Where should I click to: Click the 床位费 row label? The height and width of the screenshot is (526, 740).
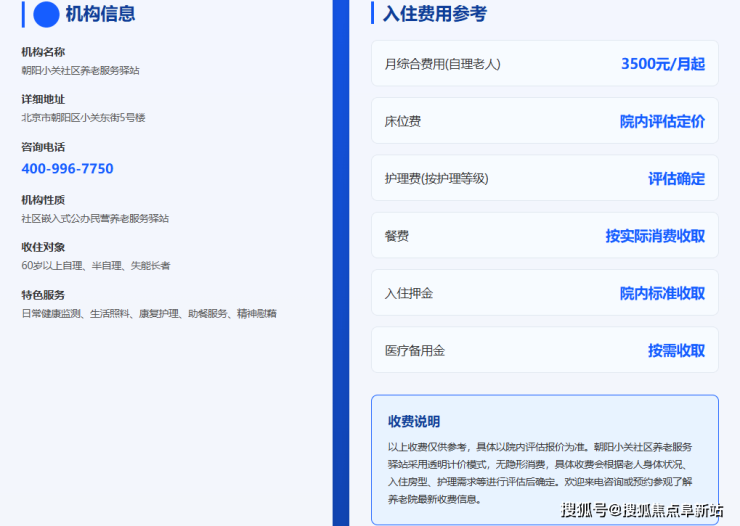click(403, 121)
